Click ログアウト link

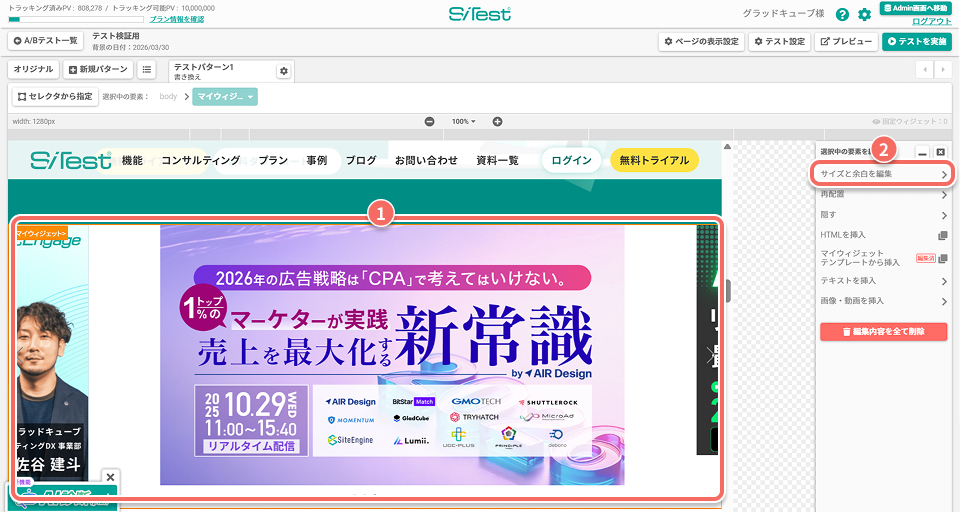(932, 21)
